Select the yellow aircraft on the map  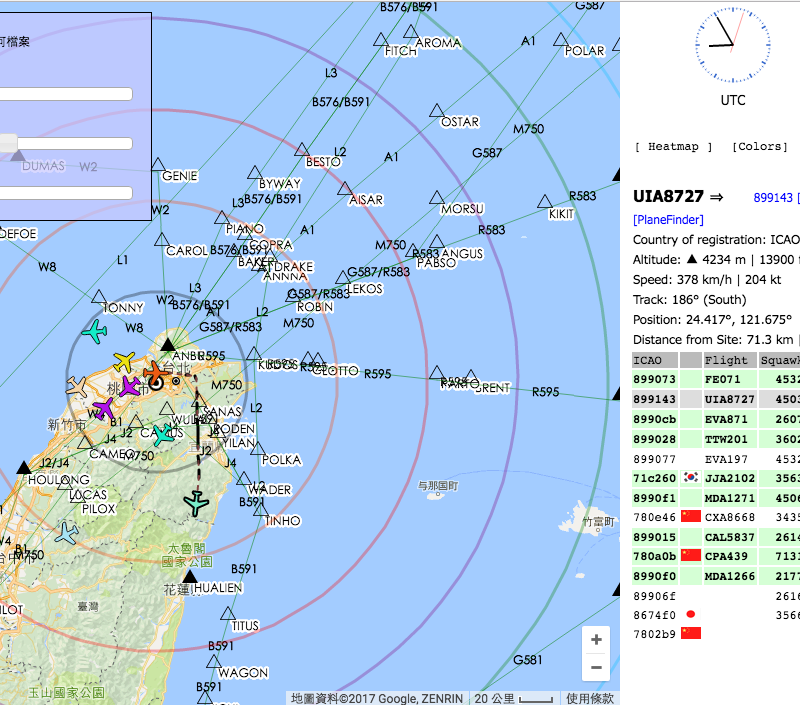point(124,361)
